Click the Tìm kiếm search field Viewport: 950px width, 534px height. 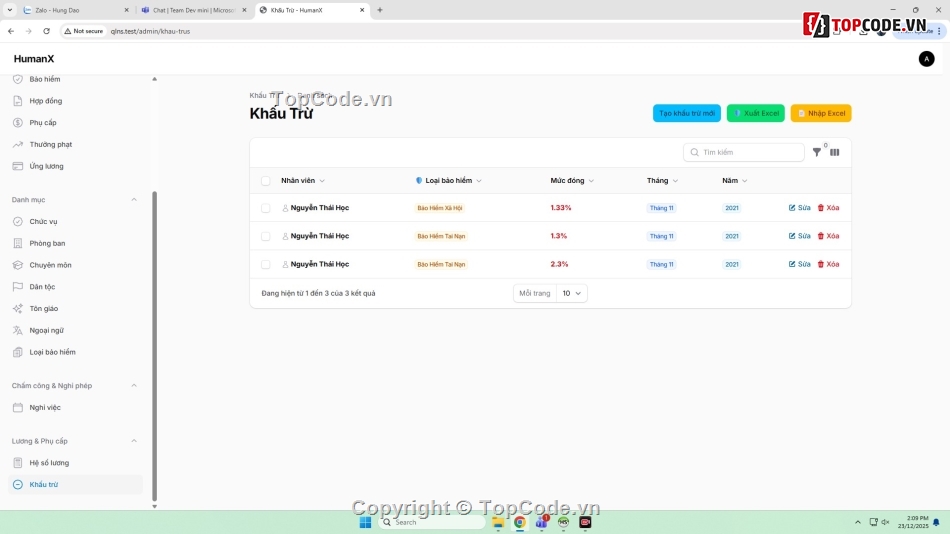[x=744, y=152]
